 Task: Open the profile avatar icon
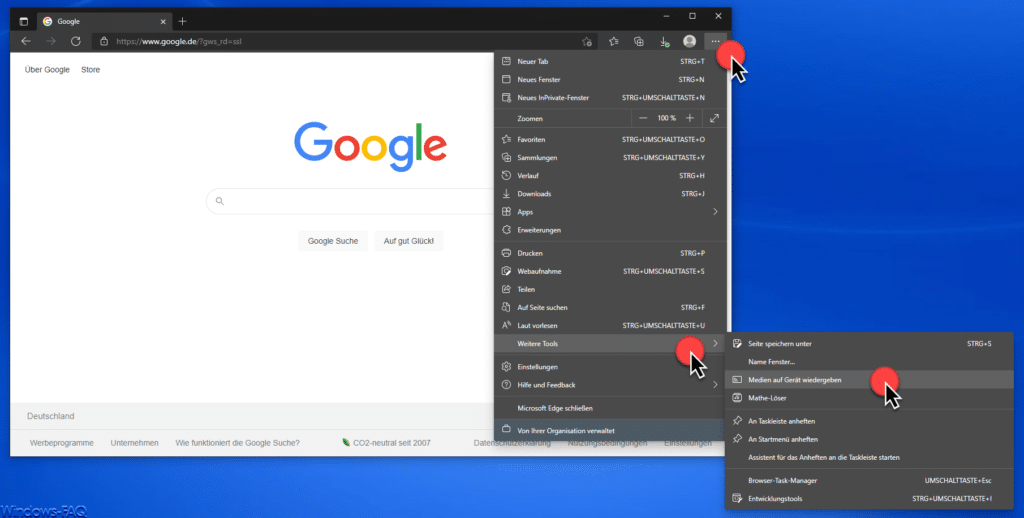click(x=690, y=41)
